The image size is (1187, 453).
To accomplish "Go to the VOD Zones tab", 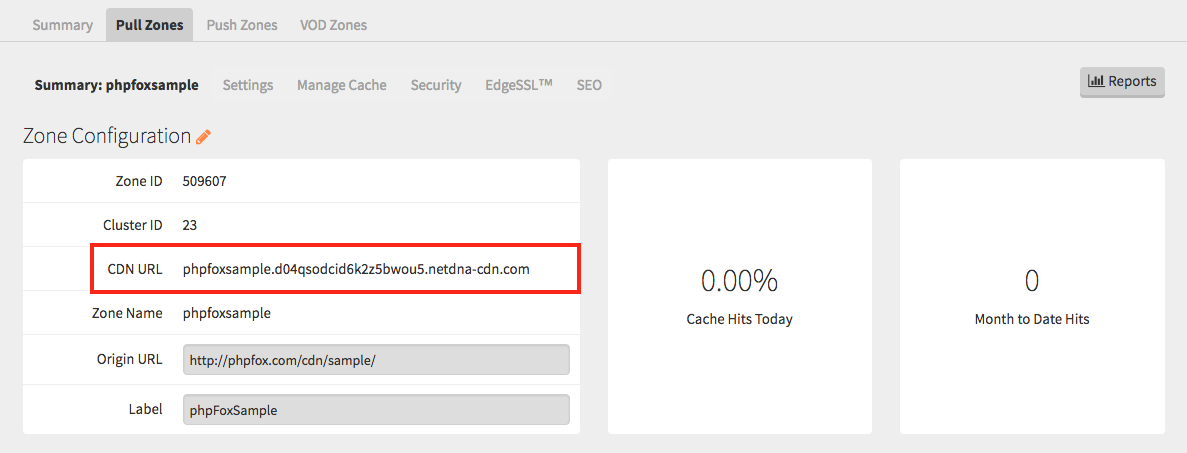I will point(333,25).
